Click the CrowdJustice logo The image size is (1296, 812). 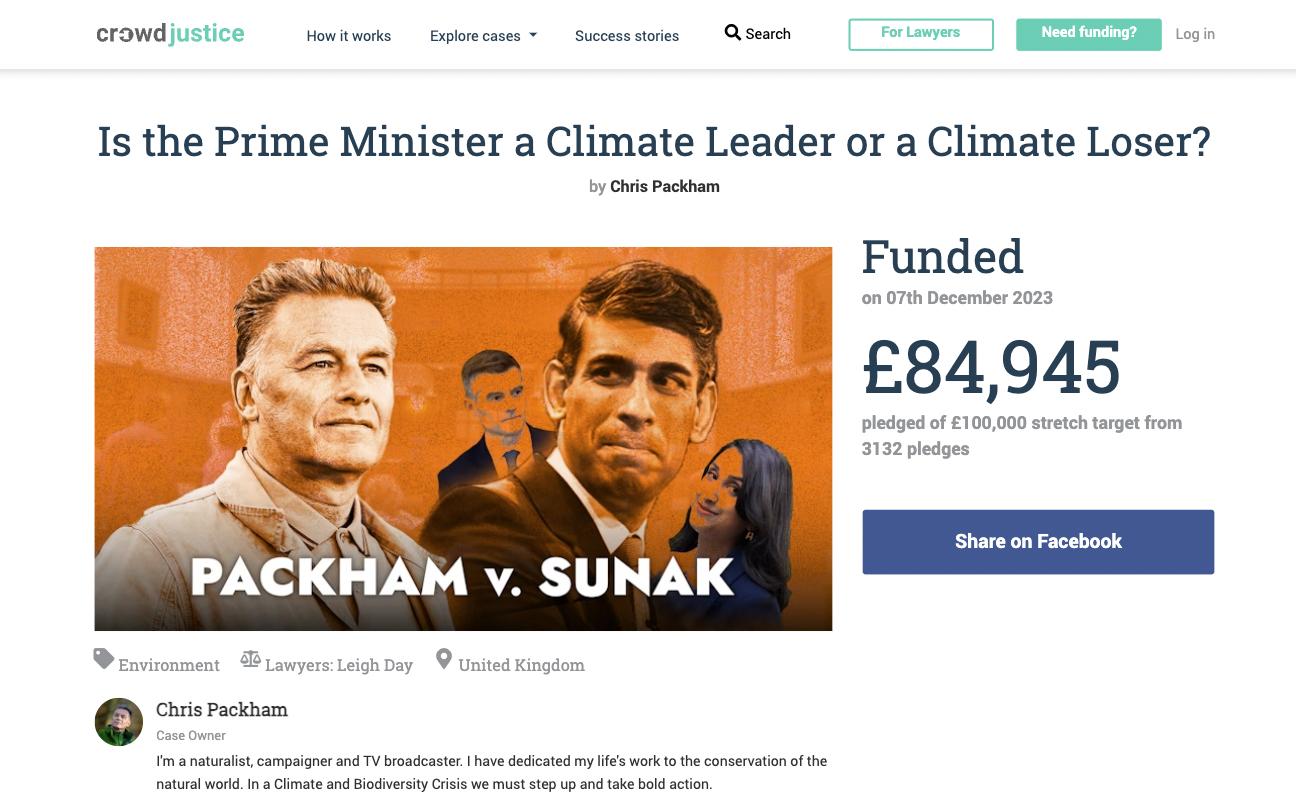click(170, 34)
